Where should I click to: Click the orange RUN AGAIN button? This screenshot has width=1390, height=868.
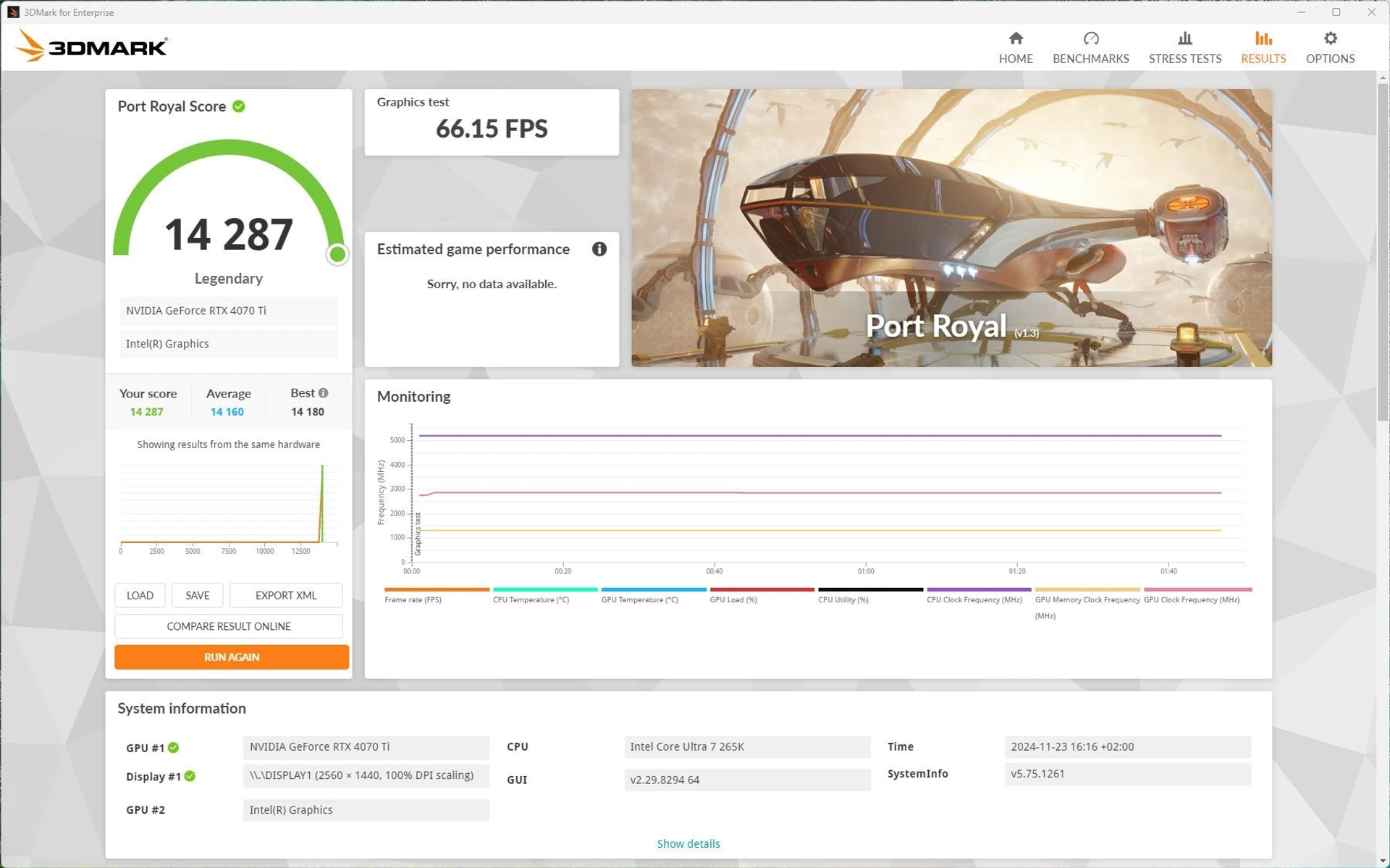pyautogui.click(x=231, y=657)
